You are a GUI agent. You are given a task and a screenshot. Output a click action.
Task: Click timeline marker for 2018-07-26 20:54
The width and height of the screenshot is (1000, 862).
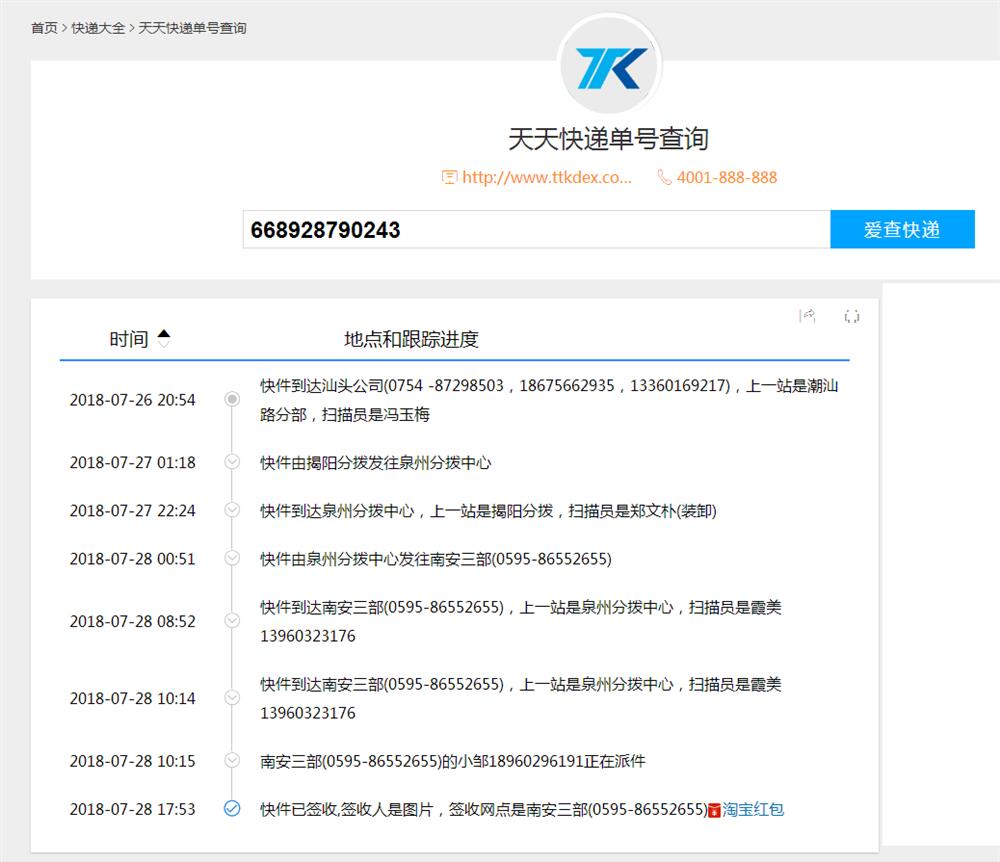coord(232,399)
